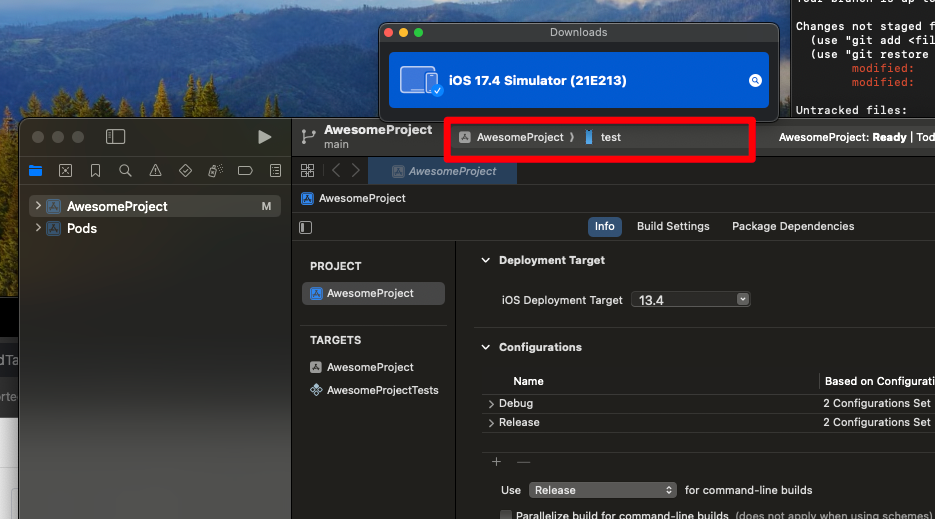Switch to the Package Dependencies tab
Screen dimensions: 935x519
click(x=793, y=226)
